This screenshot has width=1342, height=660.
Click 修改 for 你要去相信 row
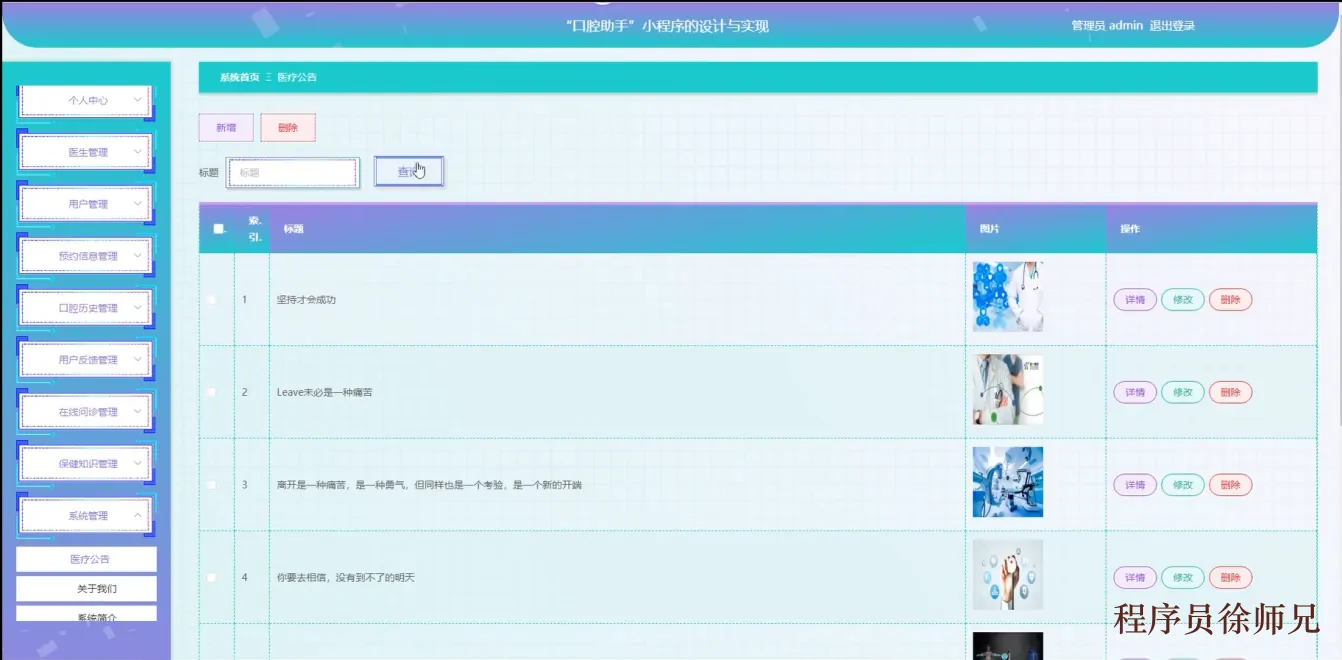(1183, 578)
